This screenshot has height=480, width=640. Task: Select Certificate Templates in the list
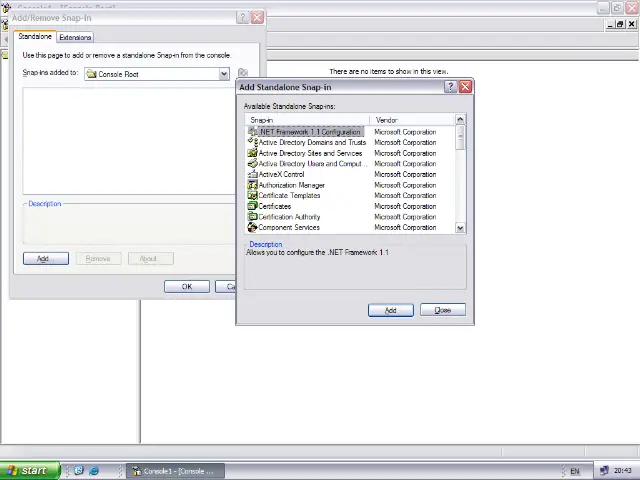click(x=289, y=196)
